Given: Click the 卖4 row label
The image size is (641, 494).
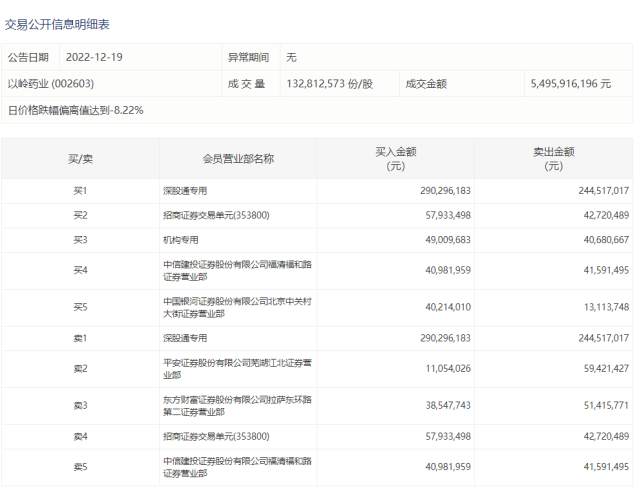Looking at the screenshot, I should point(80,437).
